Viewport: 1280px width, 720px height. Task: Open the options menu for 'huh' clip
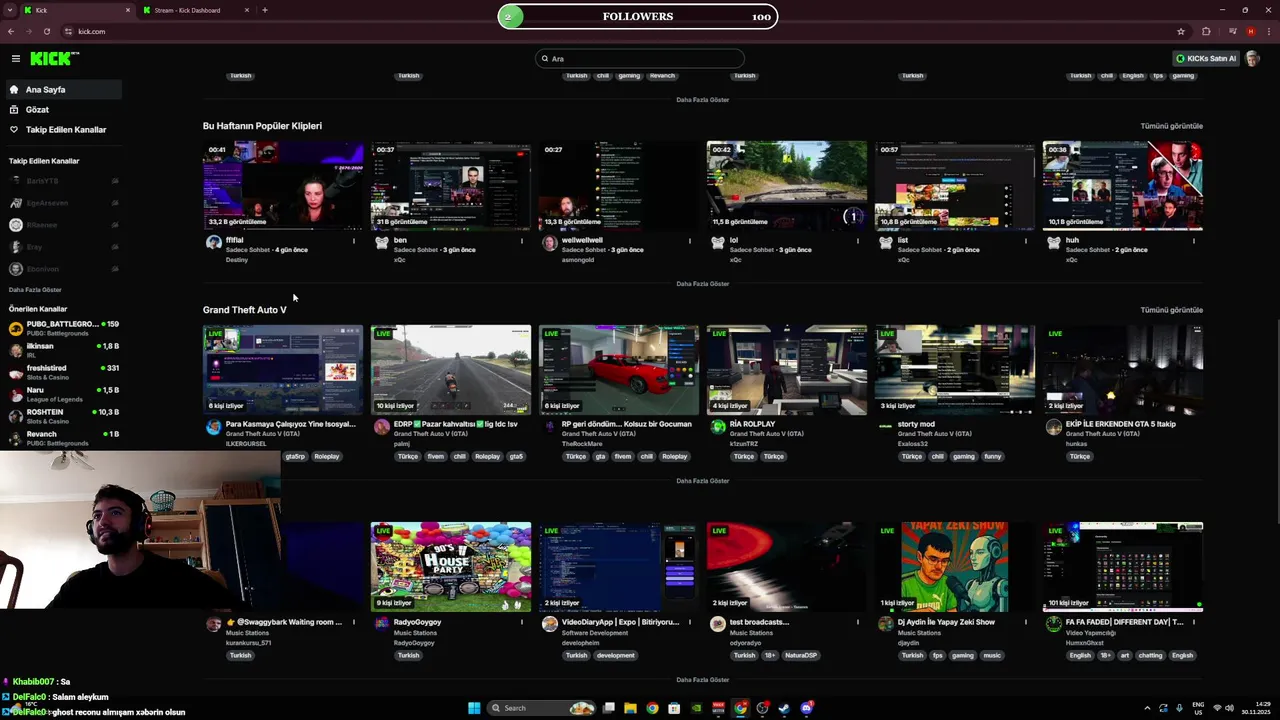coord(1193,241)
